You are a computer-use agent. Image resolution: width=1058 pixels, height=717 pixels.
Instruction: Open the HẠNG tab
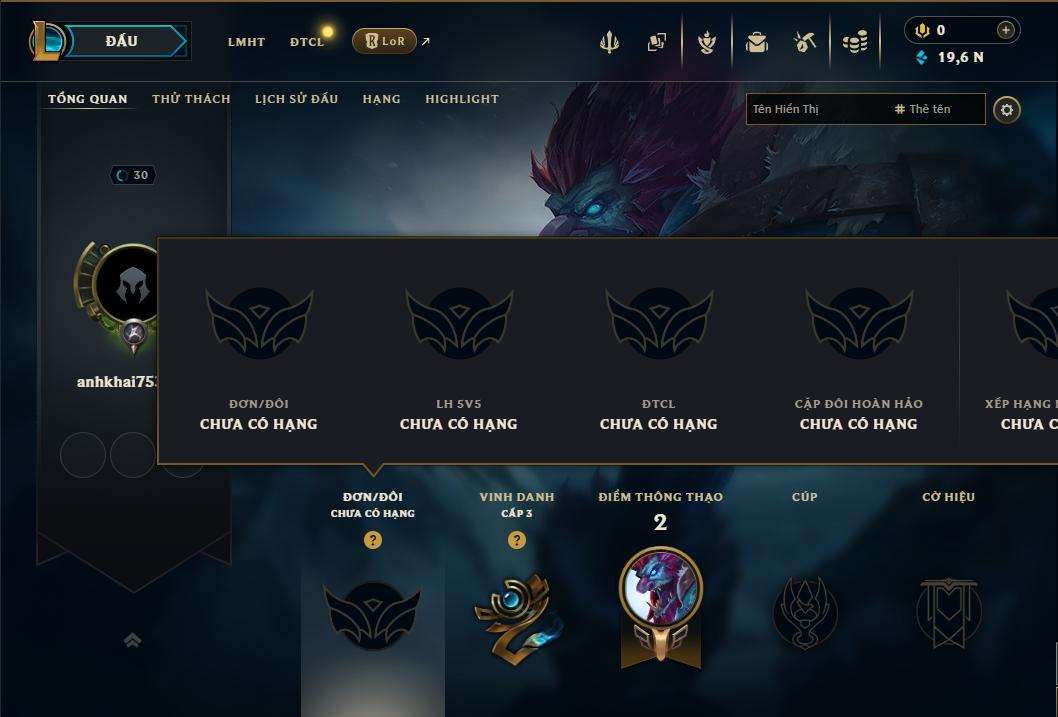[x=381, y=99]
